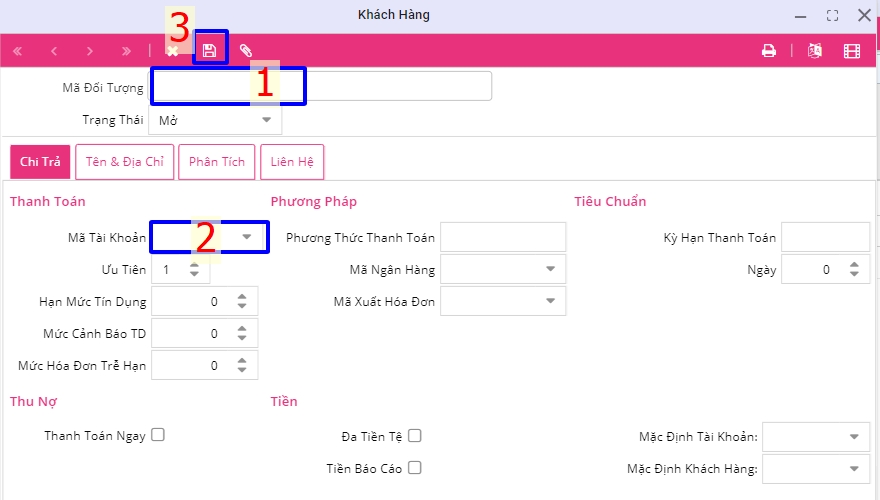This screenshot has width=880, height=500.
Task: Jump to the last record
Action: tap(126, 51)
